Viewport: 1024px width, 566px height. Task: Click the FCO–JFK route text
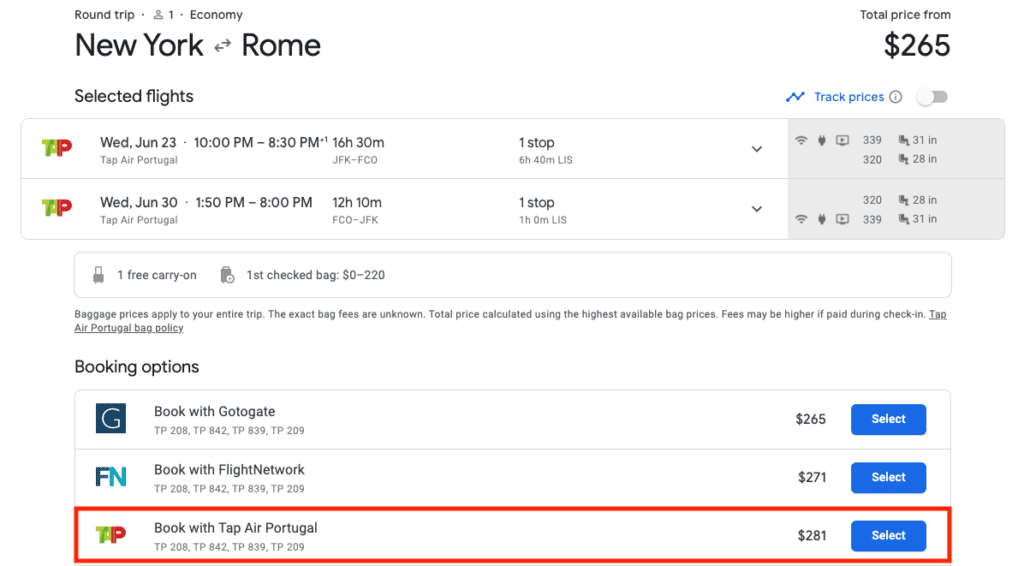click(x=355, y=220)
